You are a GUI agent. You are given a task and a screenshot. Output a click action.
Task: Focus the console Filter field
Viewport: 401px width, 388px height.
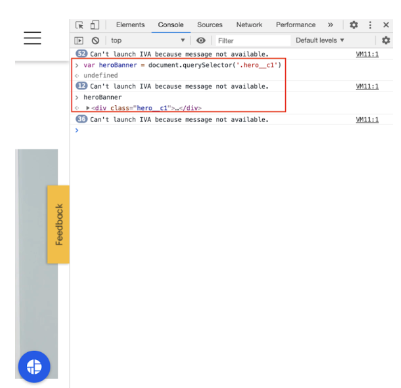coord(253,41)
